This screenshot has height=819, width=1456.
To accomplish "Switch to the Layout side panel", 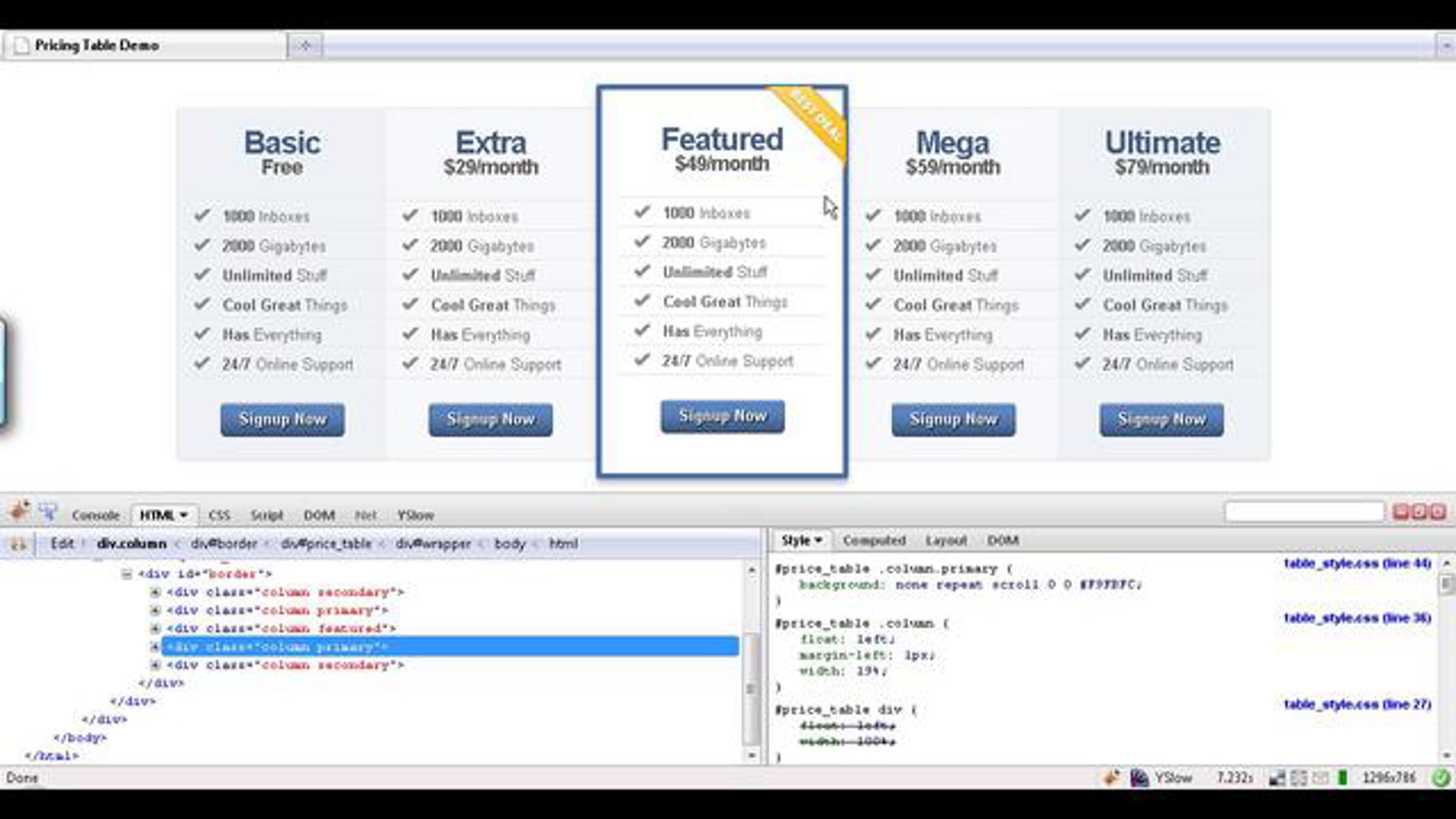I will [x=946, y=540].
